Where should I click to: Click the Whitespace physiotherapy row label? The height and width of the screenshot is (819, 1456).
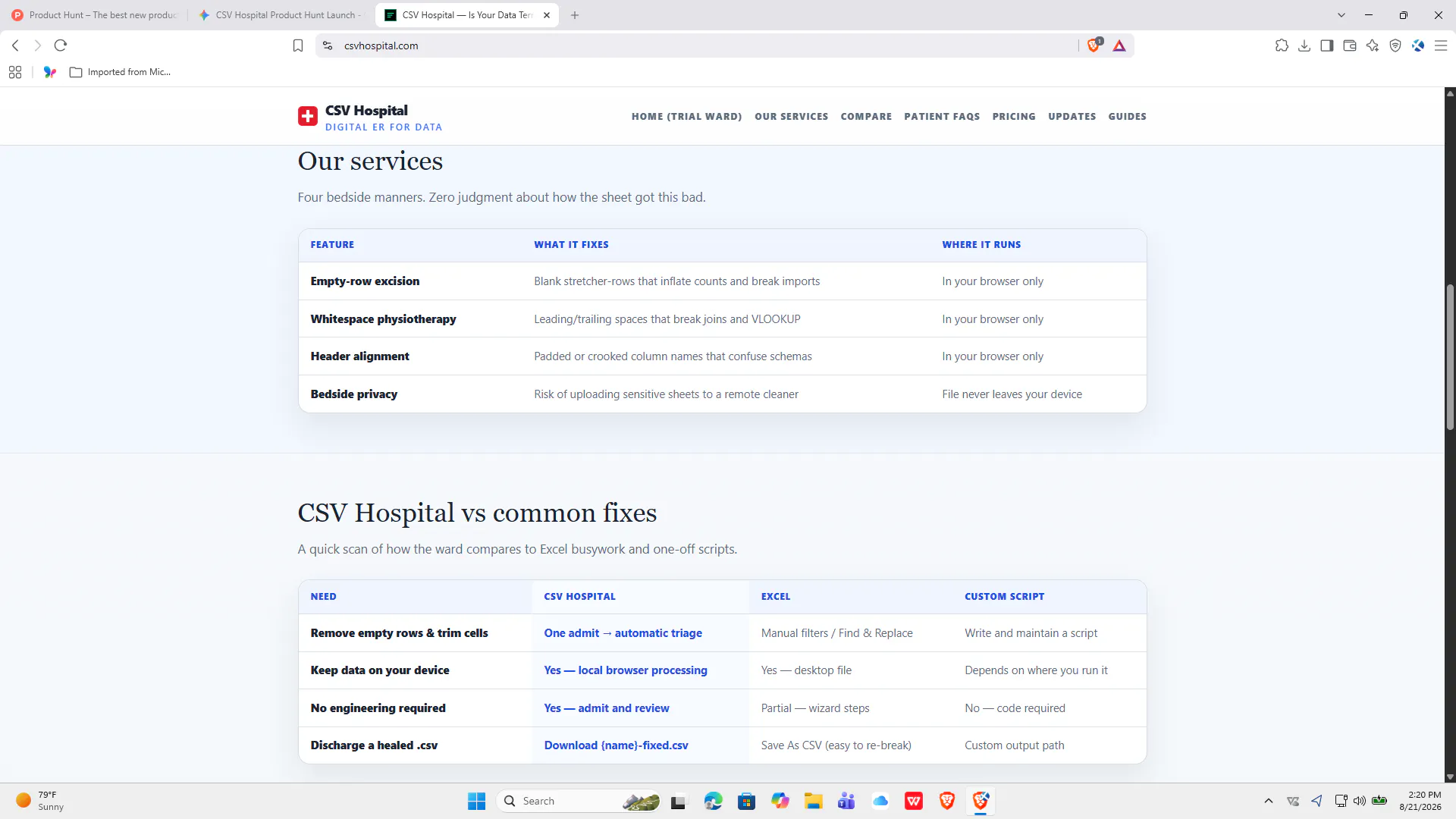click(383, 319)
